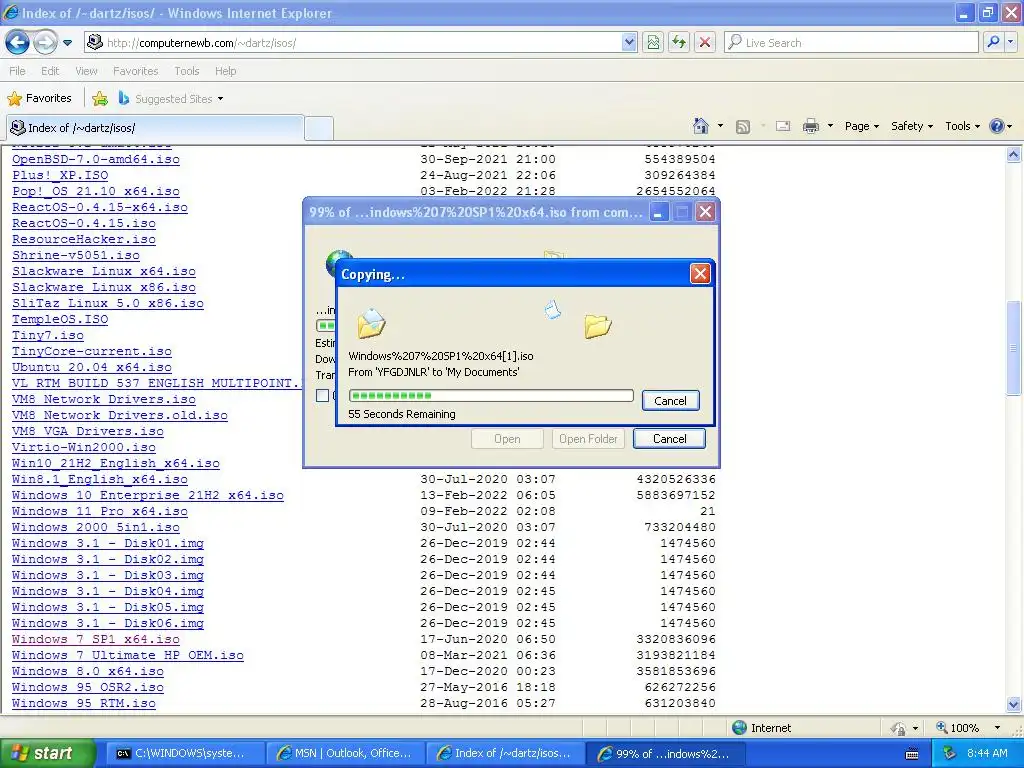Click the Internet zone globe icon

(x=739, y=727)
